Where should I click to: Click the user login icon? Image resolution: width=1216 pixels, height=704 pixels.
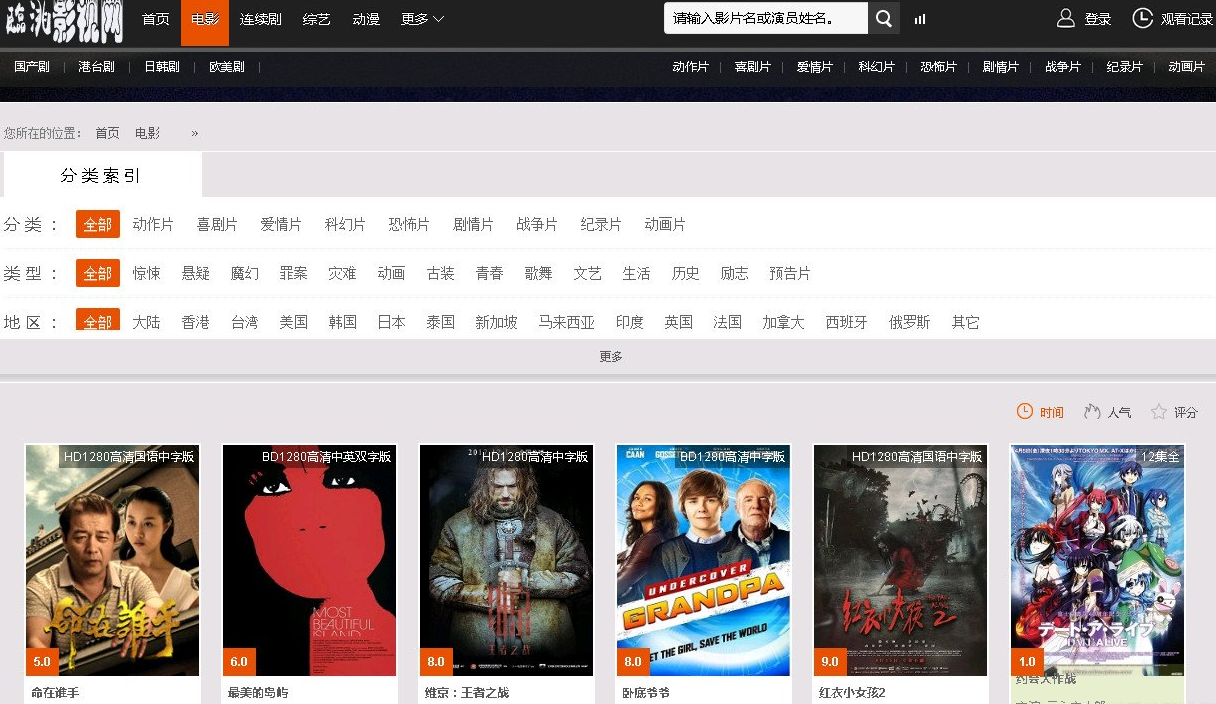(x=1066, y=18)
